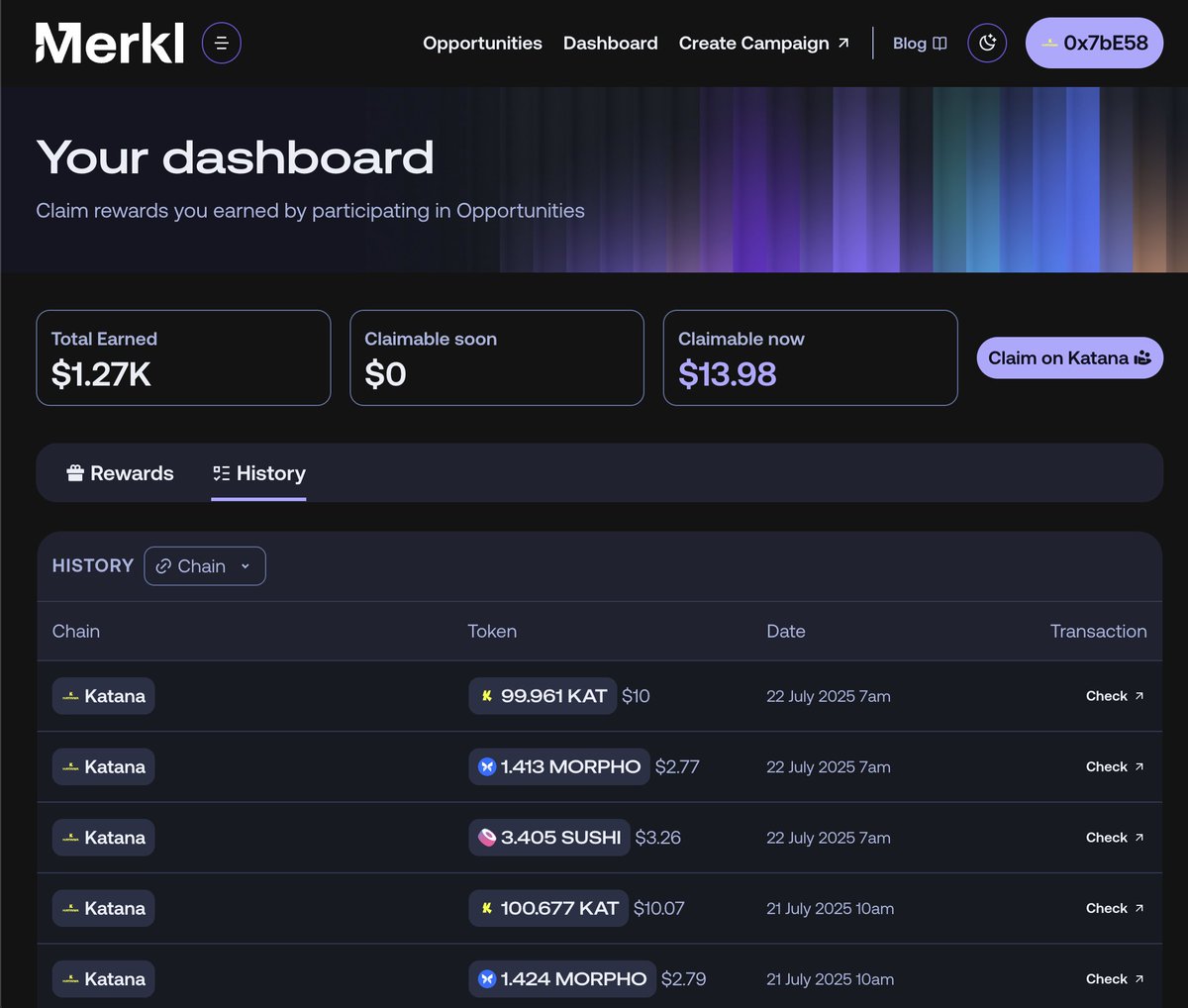The width and height of the screenshot is (1188, 1008).
Task: Check the transaction for 1.424 MORPHO
Action: pyautogui.click(x=1115, y=979)
